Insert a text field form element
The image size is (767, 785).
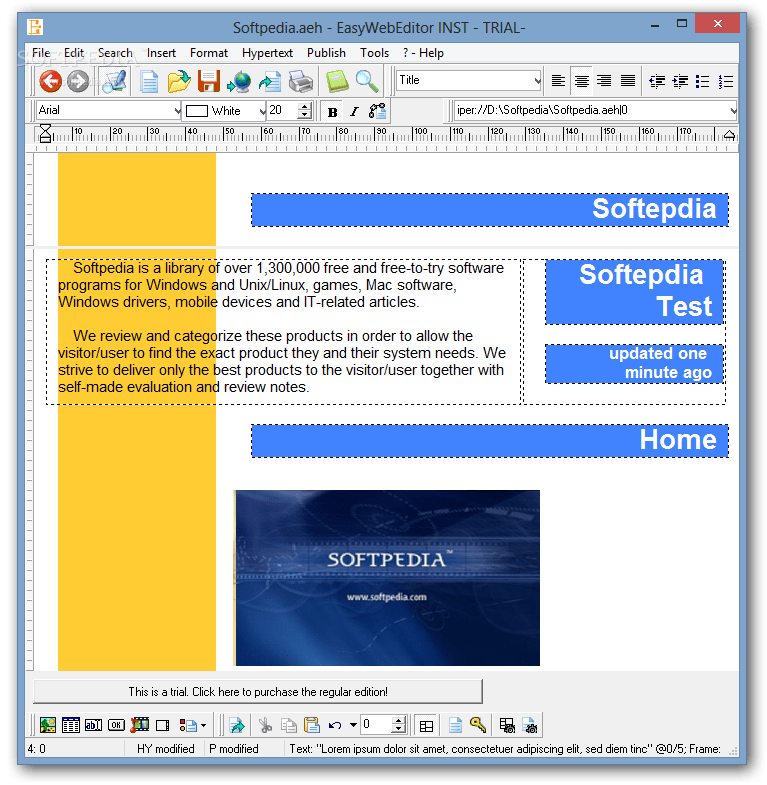pos(94,725)
